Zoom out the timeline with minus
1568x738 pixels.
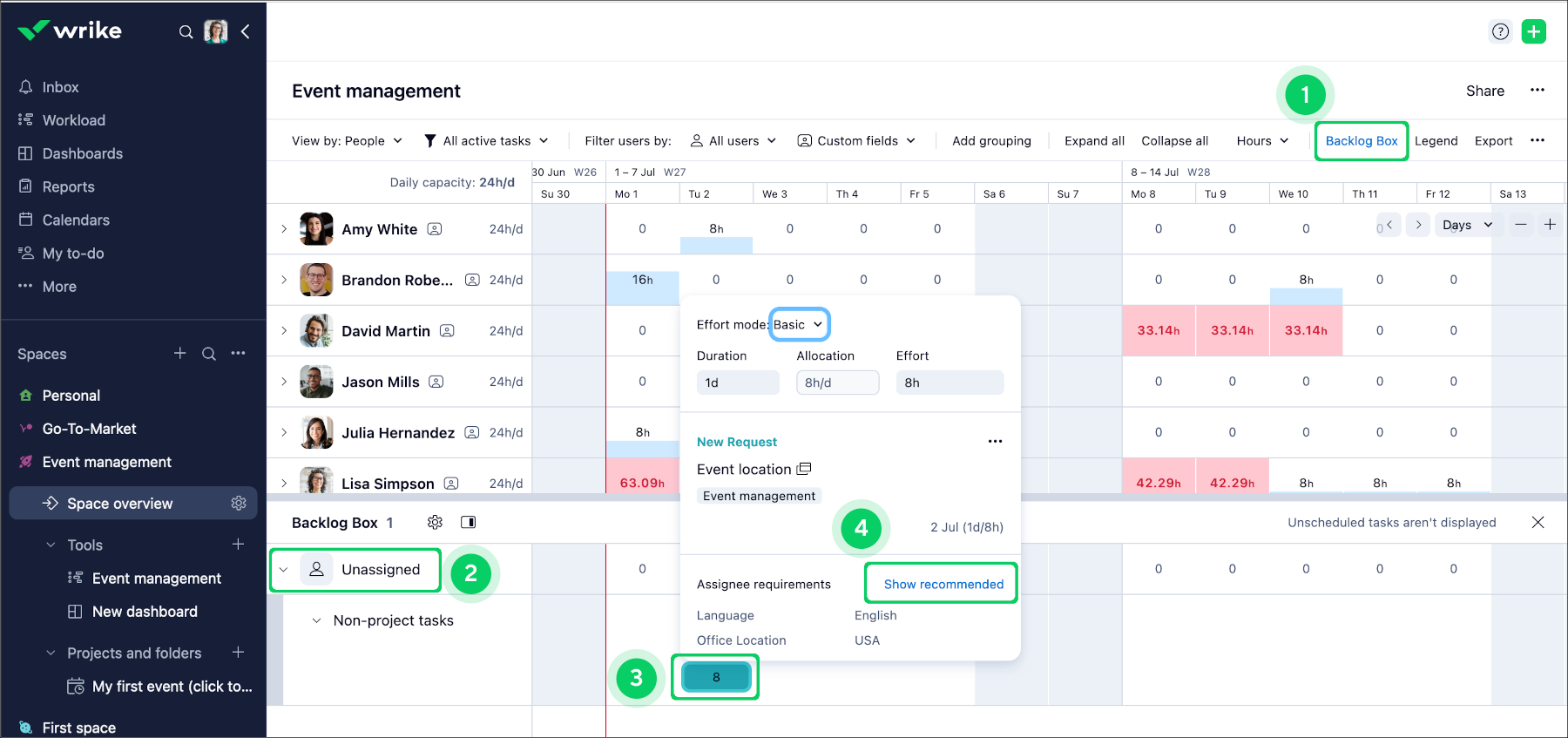tap(1521, 225)
